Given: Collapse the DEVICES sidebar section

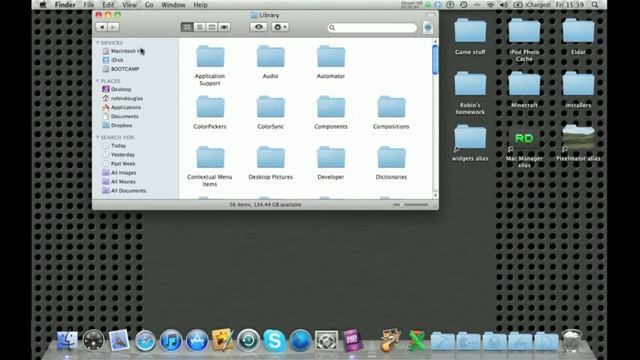Looking at the screenshot, I should [x=98, y=42].
